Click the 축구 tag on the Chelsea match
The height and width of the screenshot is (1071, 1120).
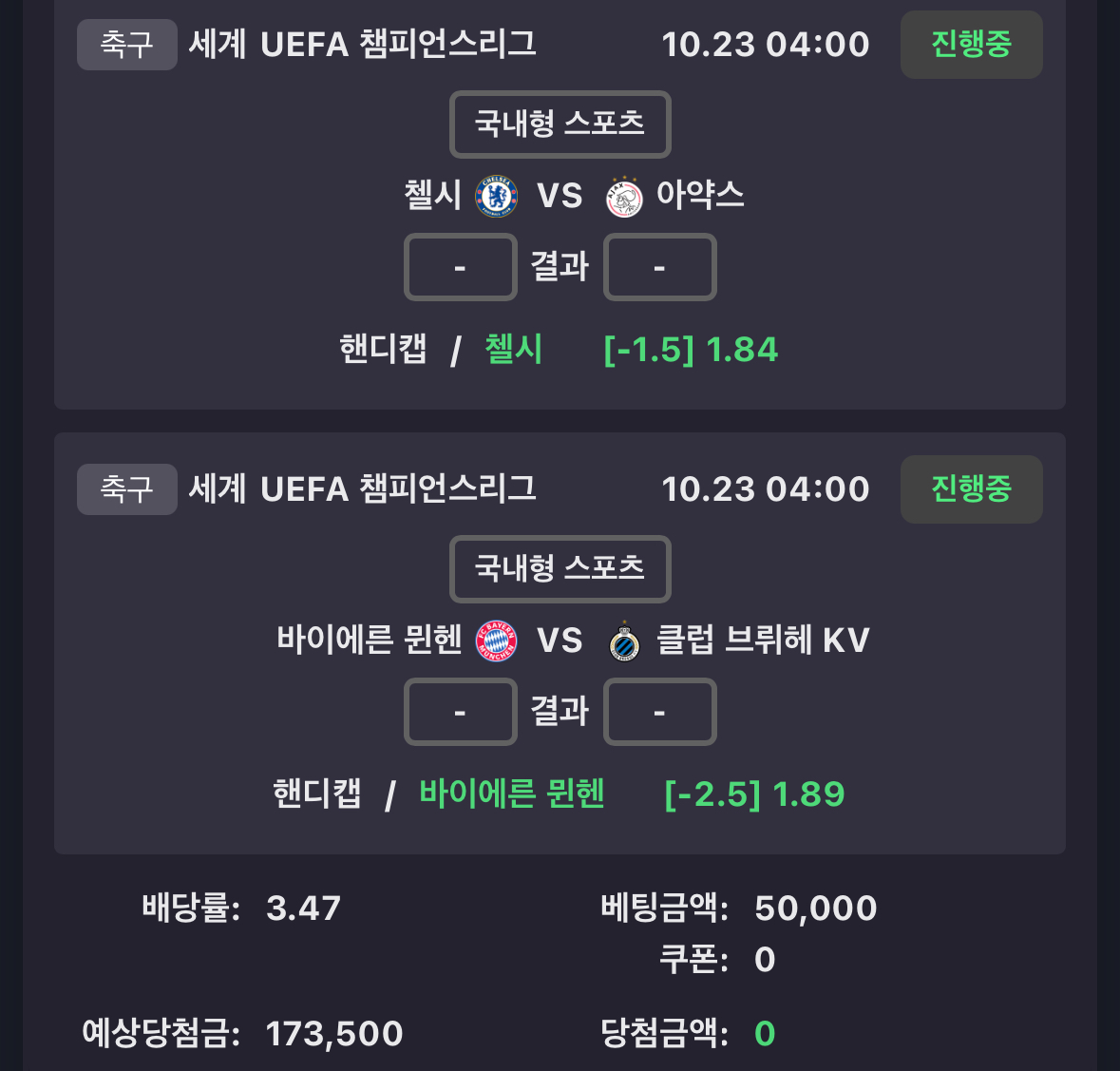126,45
